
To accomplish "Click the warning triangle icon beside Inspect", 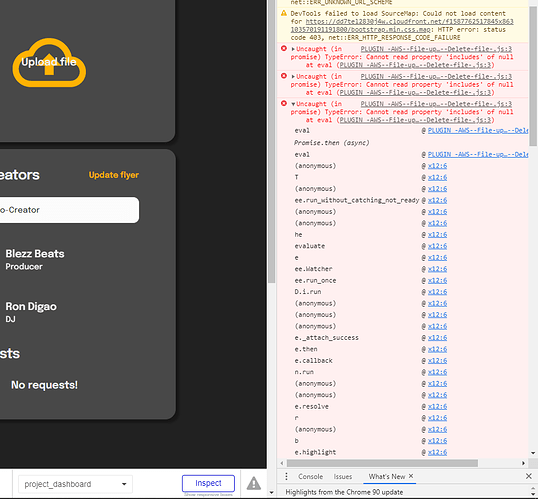I will 254,483.
